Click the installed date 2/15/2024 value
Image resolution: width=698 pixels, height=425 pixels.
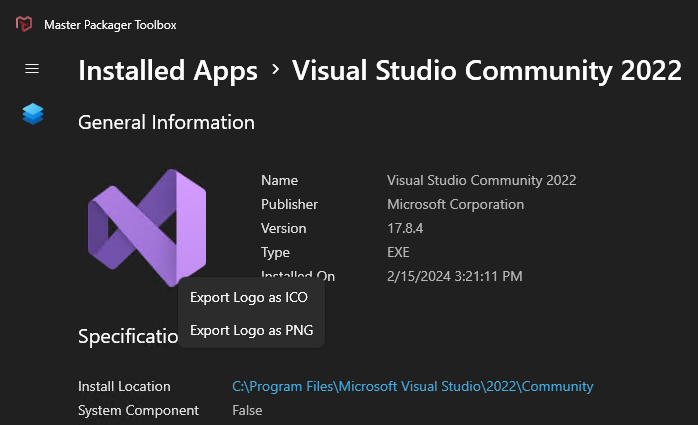(x=455, y=276)
